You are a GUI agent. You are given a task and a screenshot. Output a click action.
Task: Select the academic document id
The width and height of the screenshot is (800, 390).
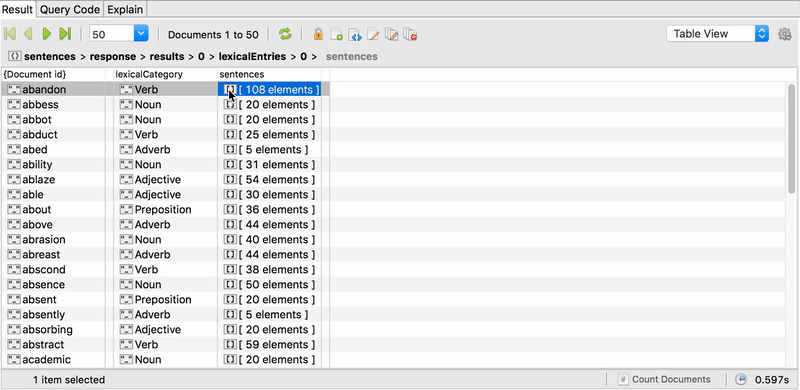[x=46, y=359]
